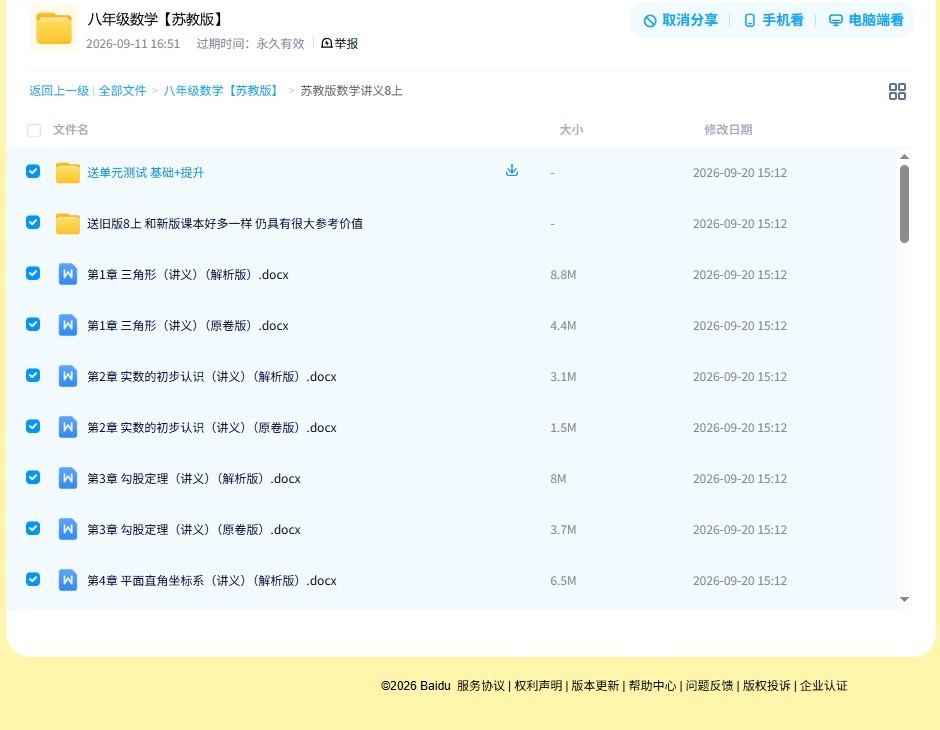
Task: Click the 6.5M size value
Action: [x=563, y=580]
